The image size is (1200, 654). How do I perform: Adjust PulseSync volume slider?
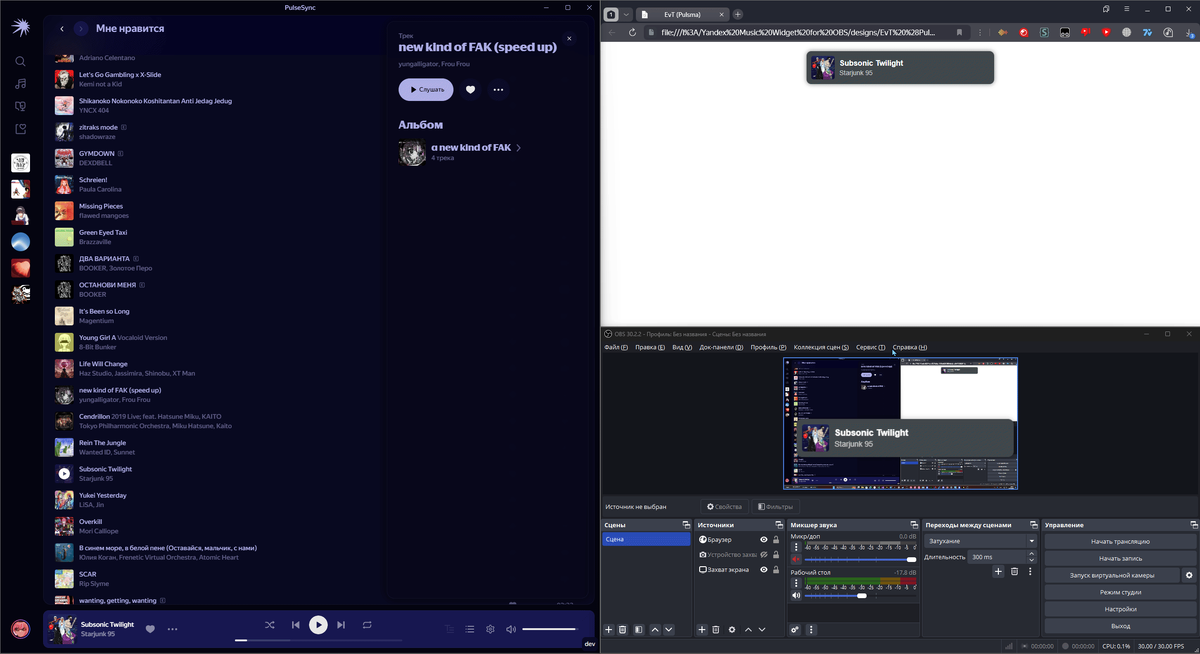click(x=550, y=629)
